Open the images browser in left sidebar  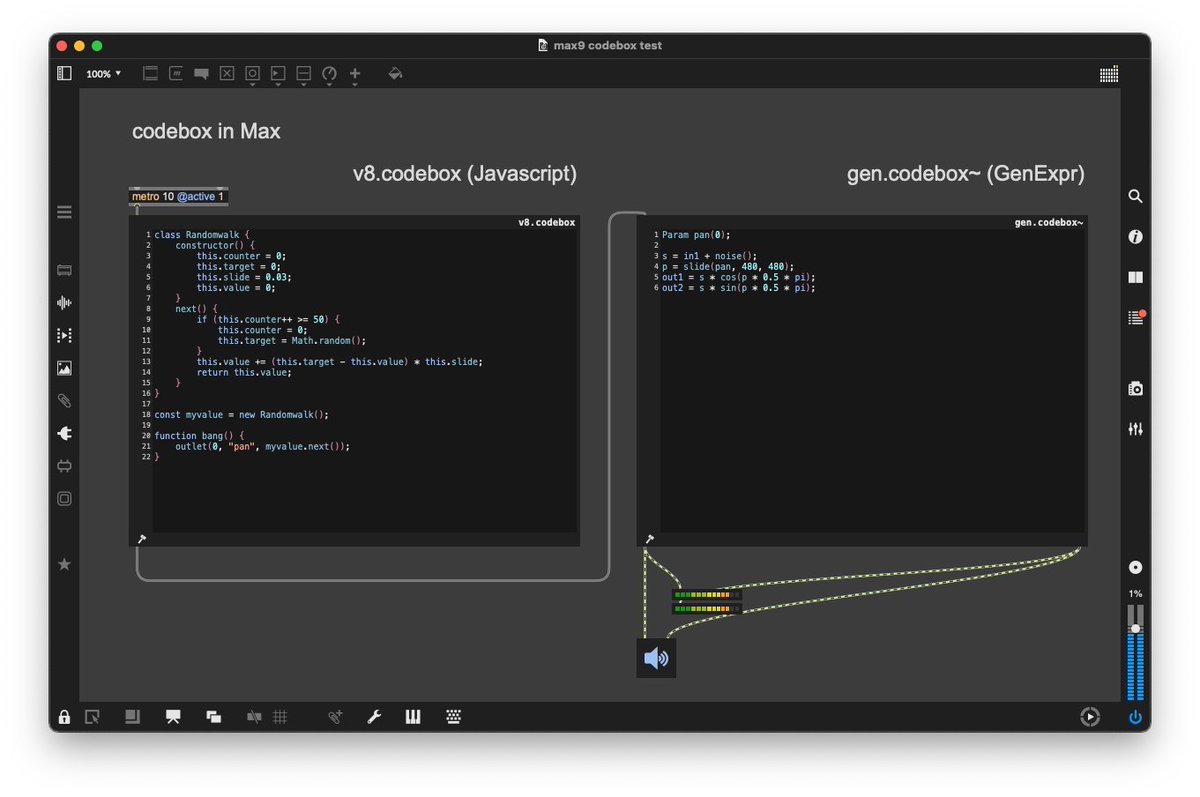[64, 368]
